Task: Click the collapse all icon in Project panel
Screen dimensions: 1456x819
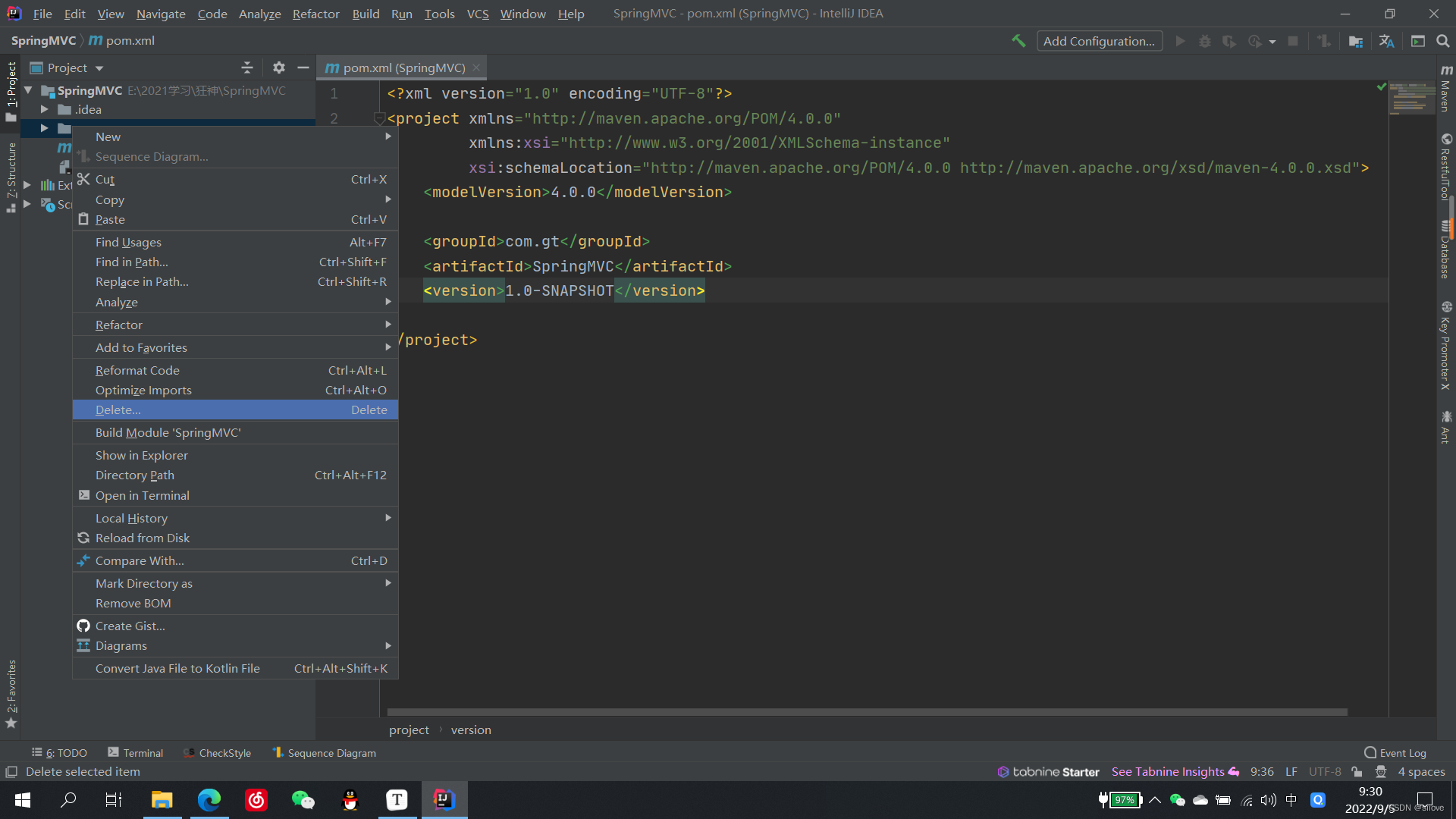Action: click(247, 67)
